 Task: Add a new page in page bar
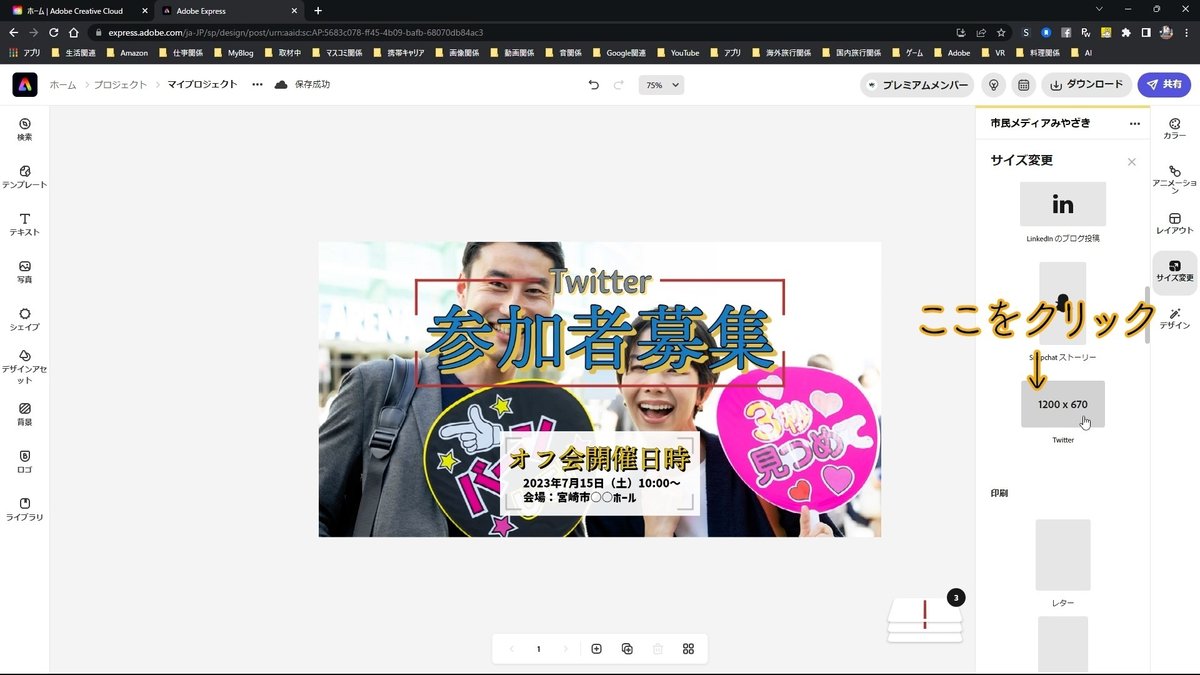(596, 649)
